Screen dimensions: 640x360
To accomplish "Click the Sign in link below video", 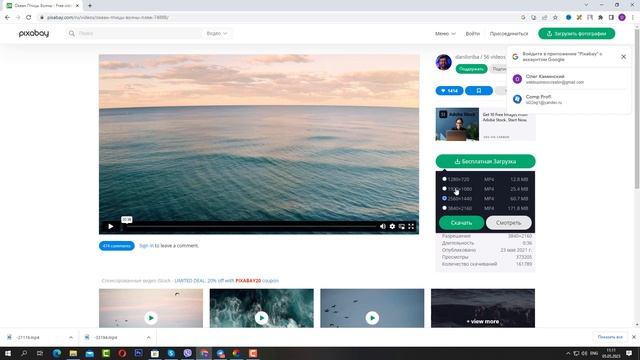I will 146,246.
